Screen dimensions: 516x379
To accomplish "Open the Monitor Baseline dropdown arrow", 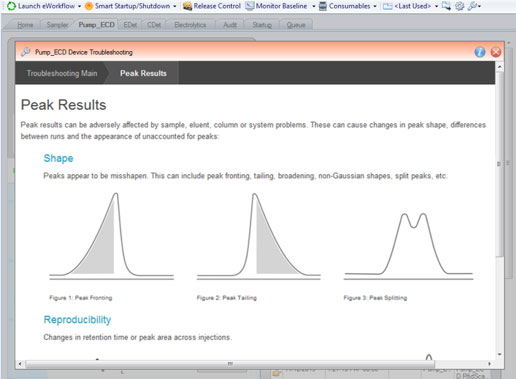I will click(x=314, y=6).
